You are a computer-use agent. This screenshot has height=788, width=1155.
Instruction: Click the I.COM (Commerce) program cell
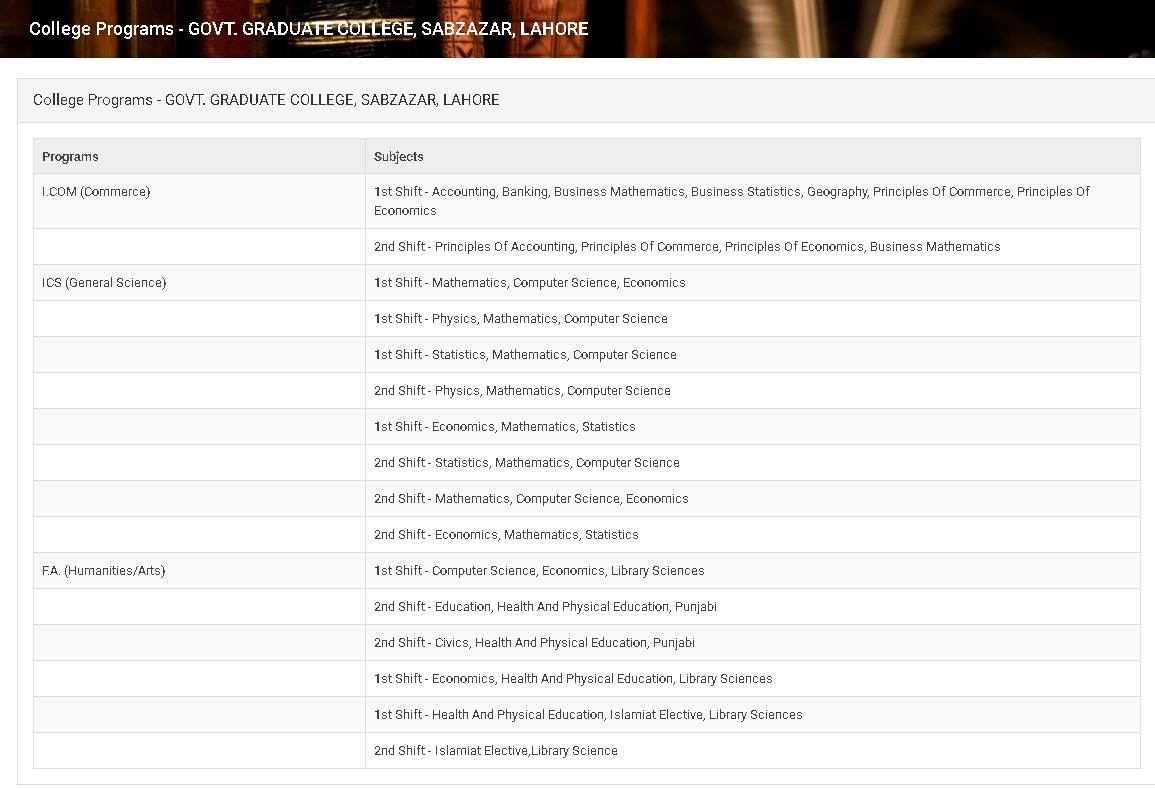tap(96, 192)
